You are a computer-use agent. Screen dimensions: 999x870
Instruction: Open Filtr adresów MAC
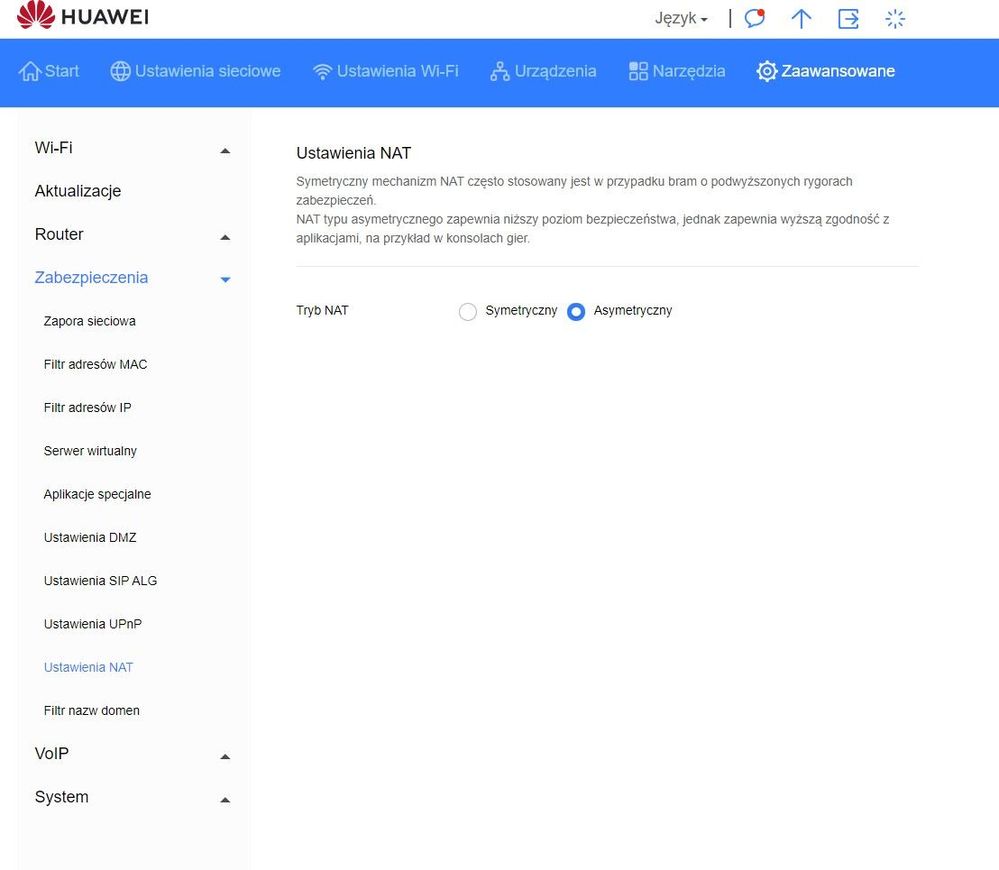(96, 364)
